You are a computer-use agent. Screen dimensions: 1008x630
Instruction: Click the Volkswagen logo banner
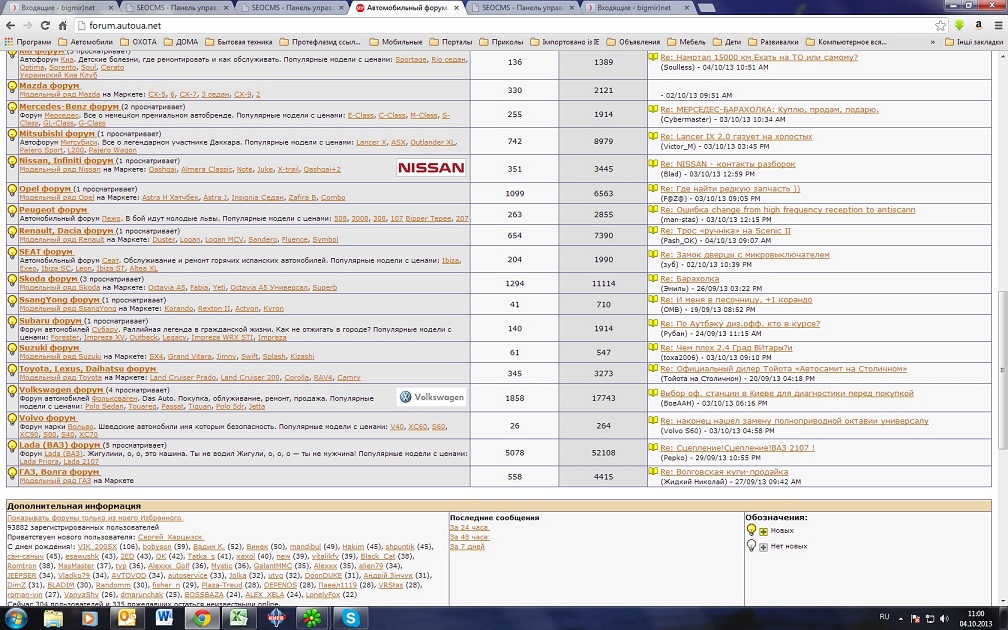coord(431,397)
